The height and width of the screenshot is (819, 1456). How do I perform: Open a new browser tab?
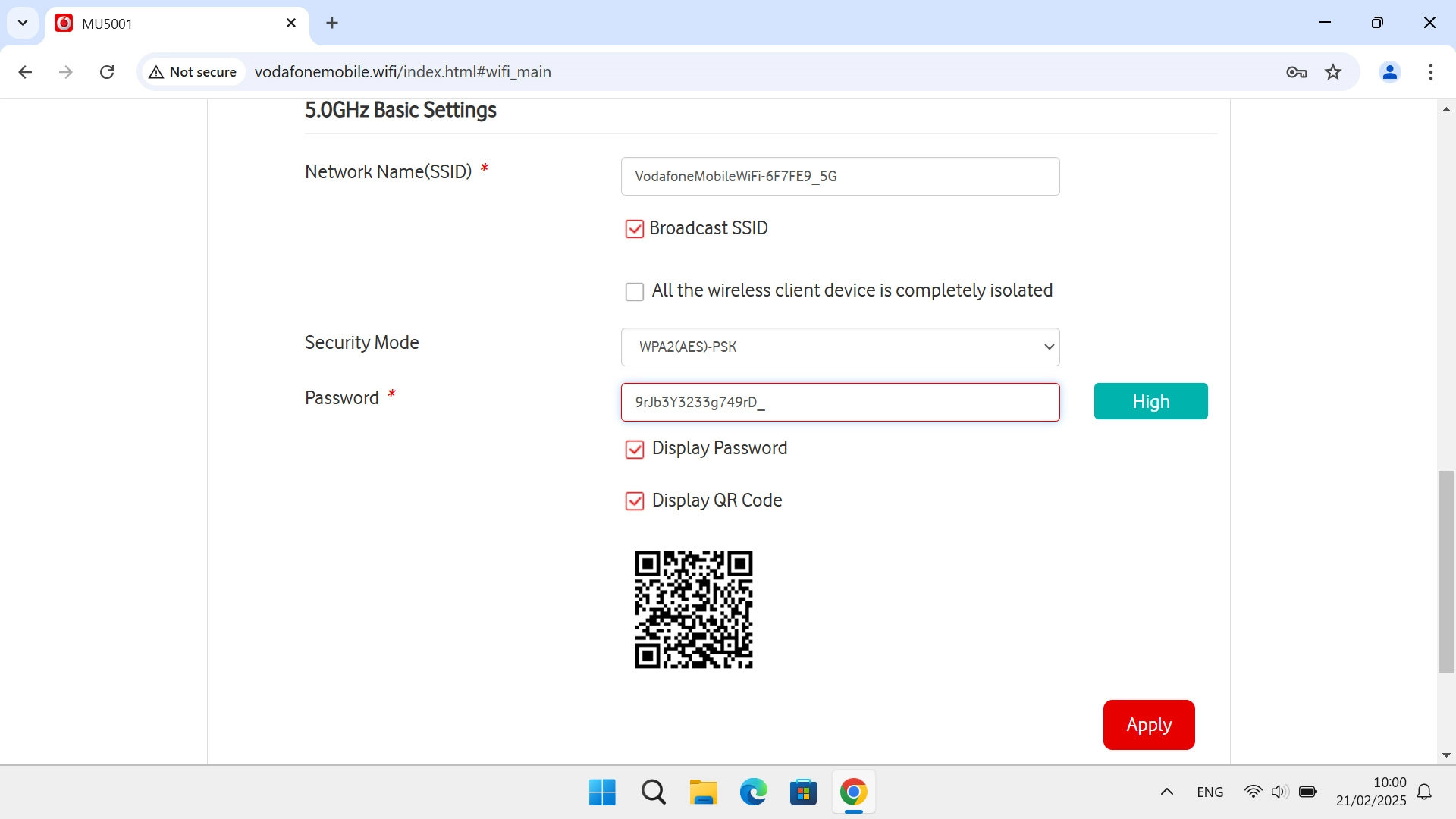(332, 24)
